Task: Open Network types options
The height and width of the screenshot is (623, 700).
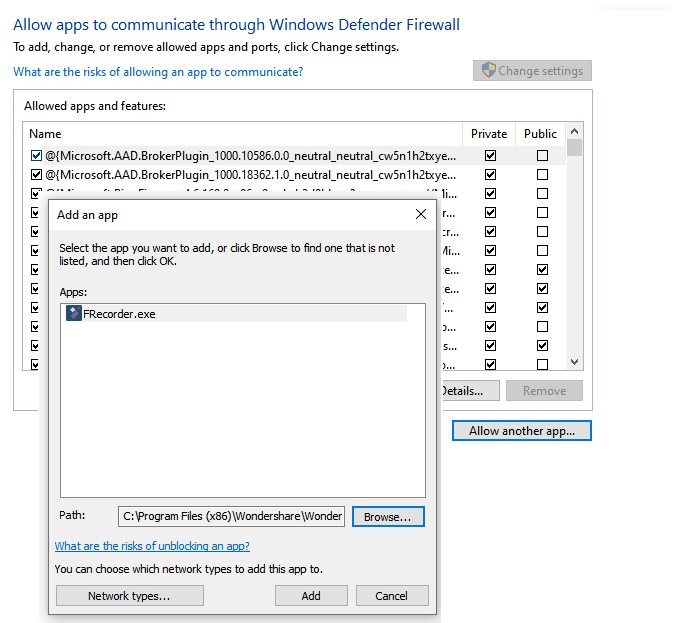Action: (x=129, y=596)
